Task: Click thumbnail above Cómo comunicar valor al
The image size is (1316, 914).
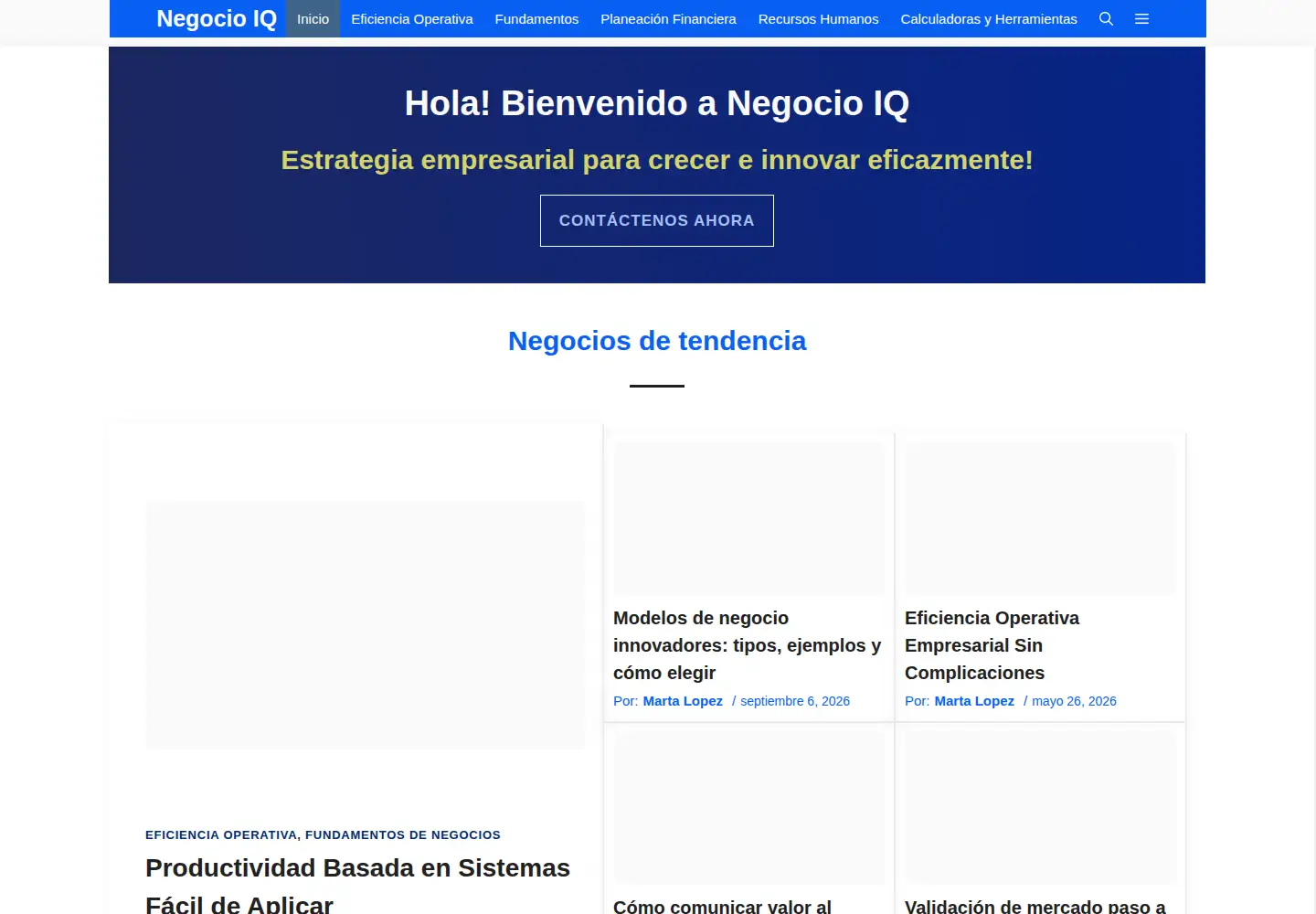Action: pos(748,807)
